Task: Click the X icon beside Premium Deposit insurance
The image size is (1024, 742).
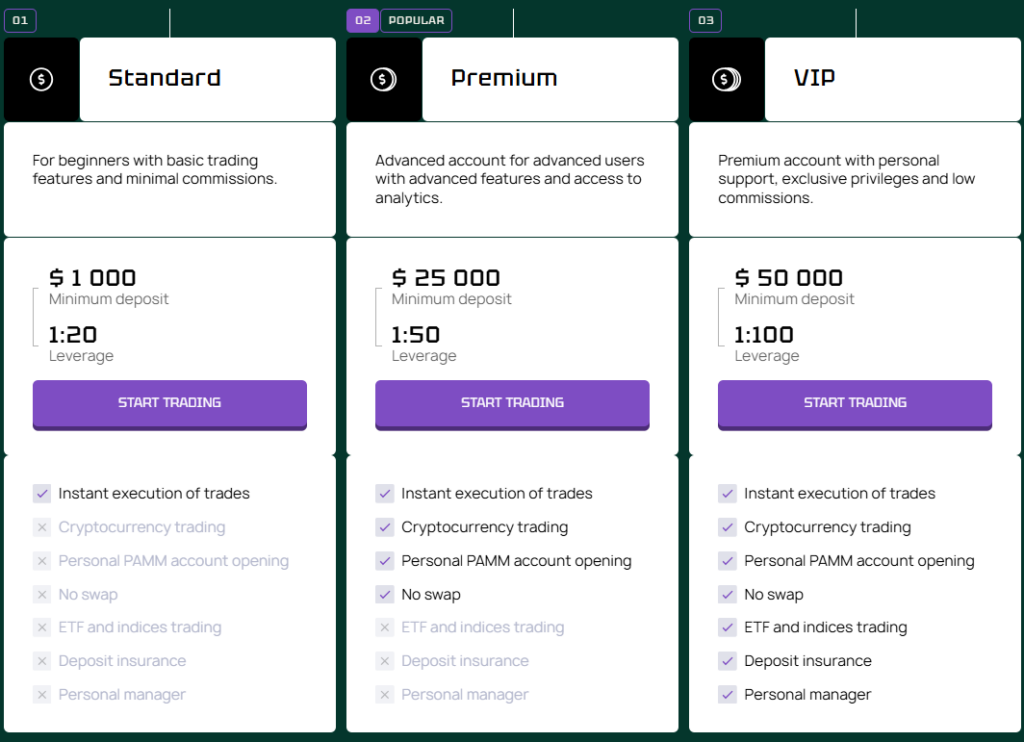Action: [385, 661]
